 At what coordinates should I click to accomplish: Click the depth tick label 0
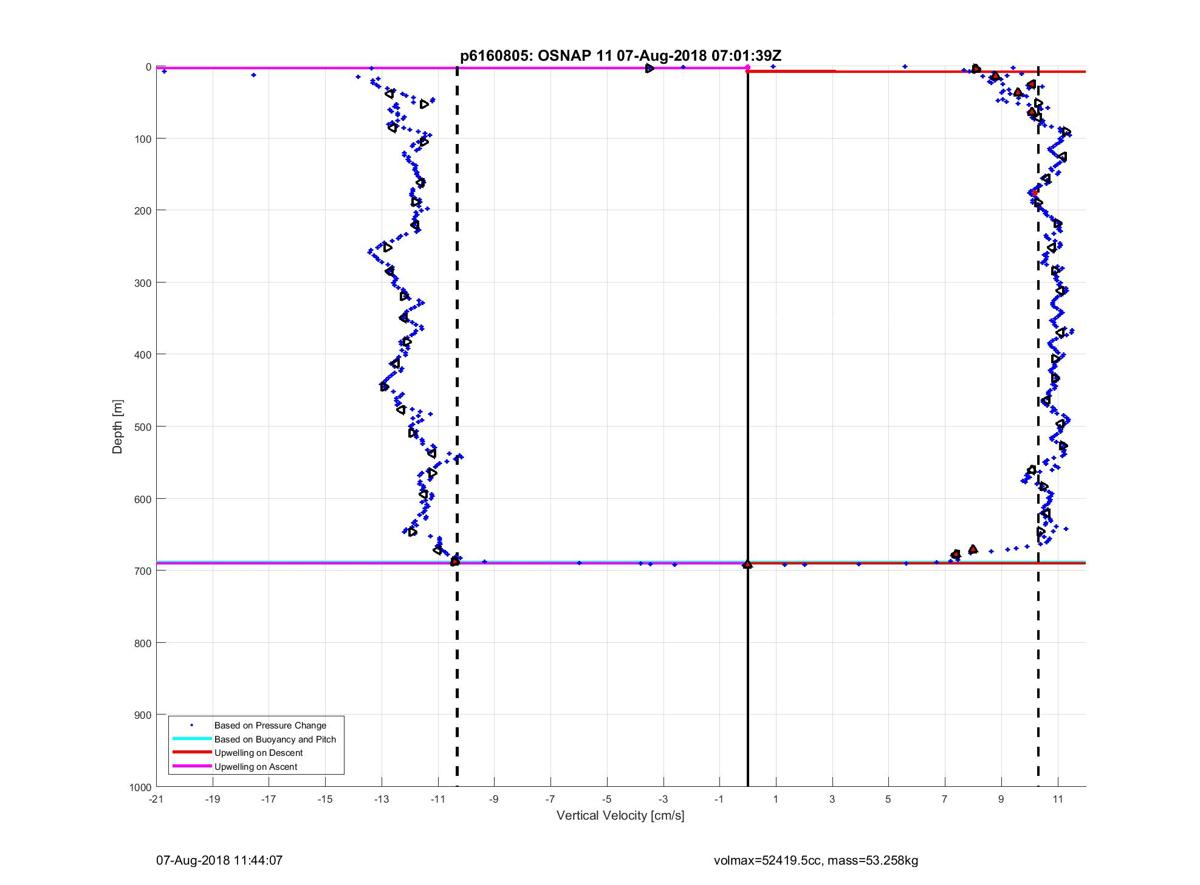(x=148, y=67)
